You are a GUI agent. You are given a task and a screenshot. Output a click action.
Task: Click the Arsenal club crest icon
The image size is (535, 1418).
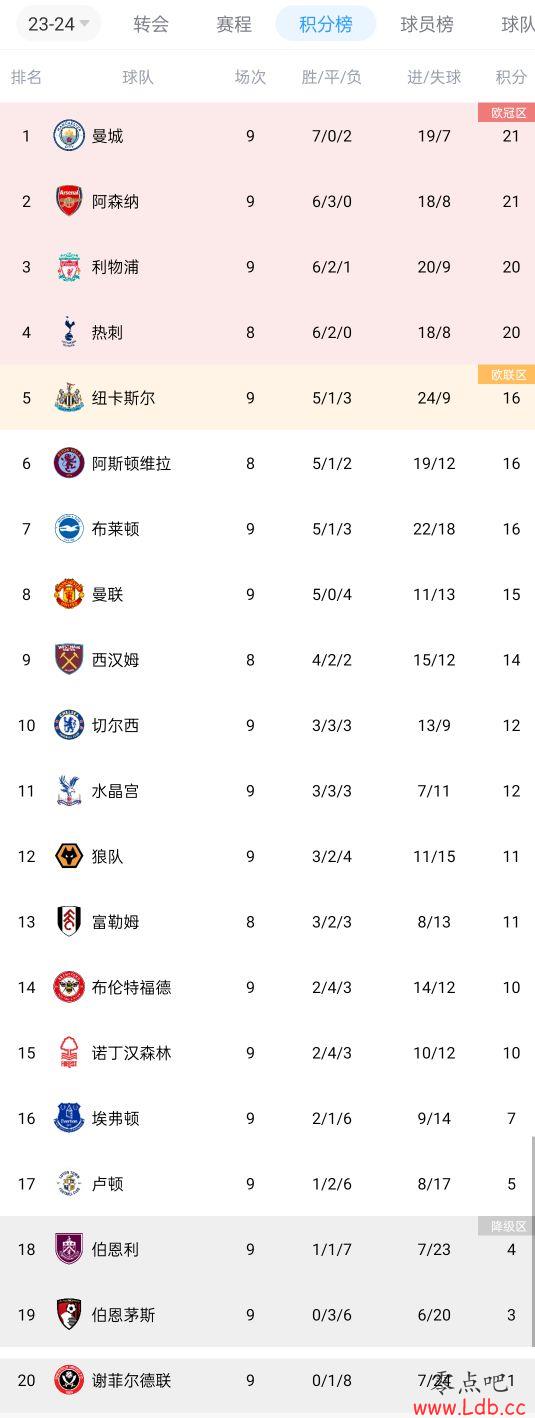pos(69,201)
